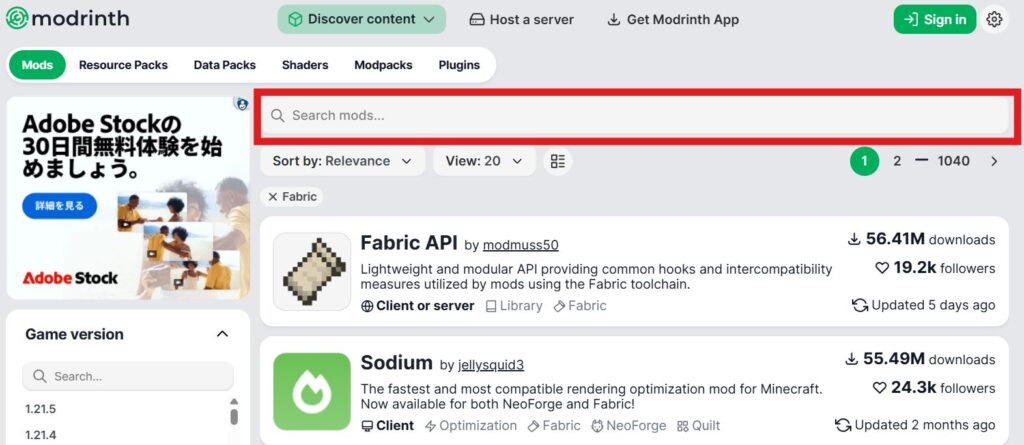Screen dimensions: 1024x445
Task: Go to next page arrow
Action: [x=994, y=161]
